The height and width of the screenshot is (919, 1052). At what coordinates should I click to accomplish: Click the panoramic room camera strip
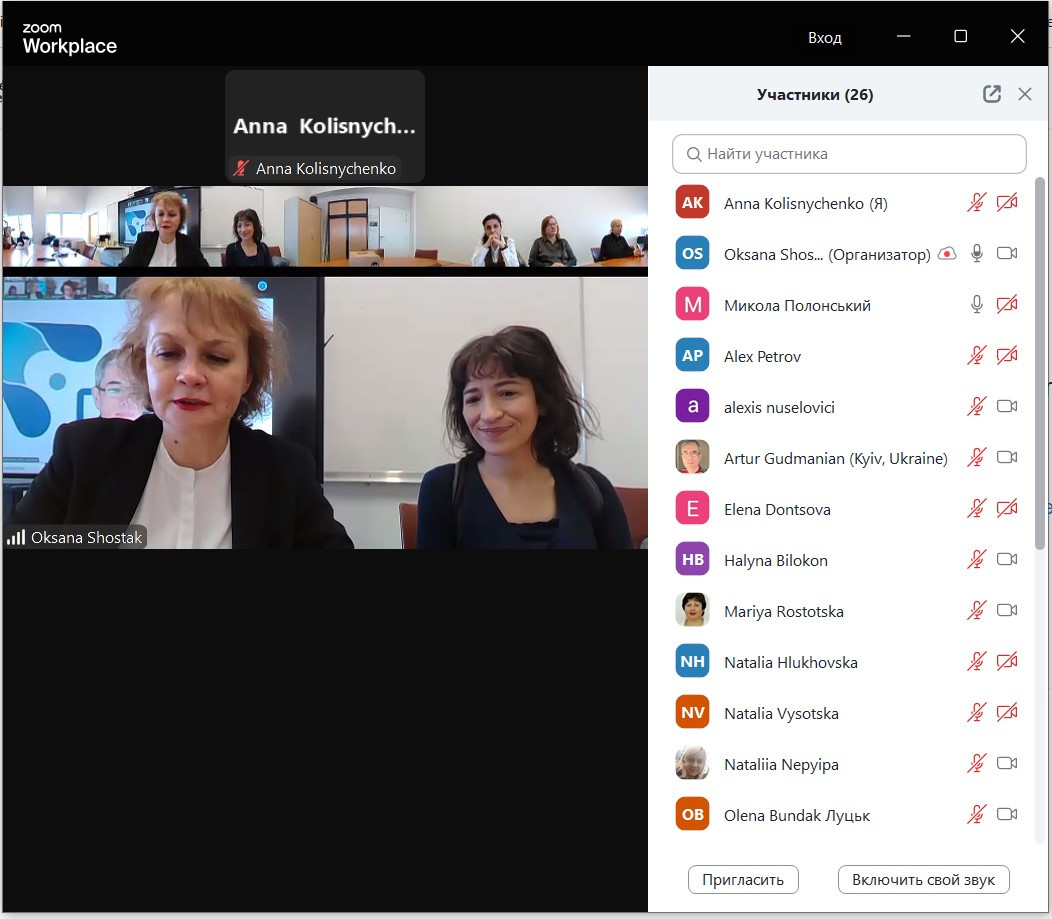coord(325,227)
